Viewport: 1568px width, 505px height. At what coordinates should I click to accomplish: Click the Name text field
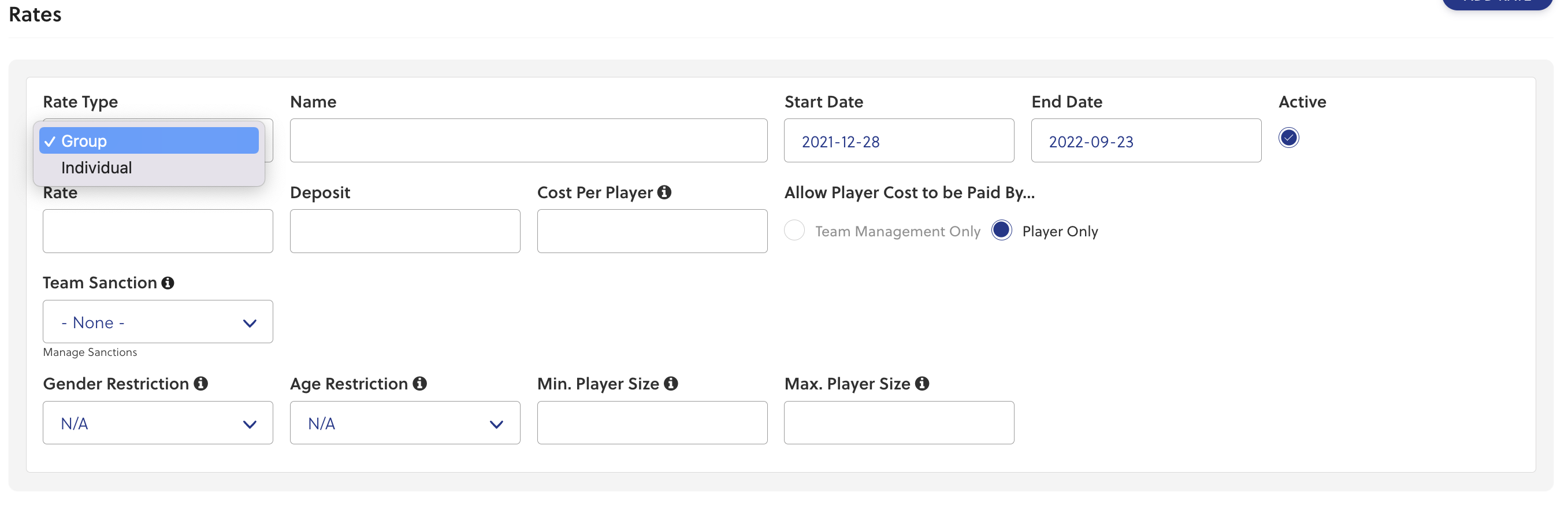coord(527,140)
